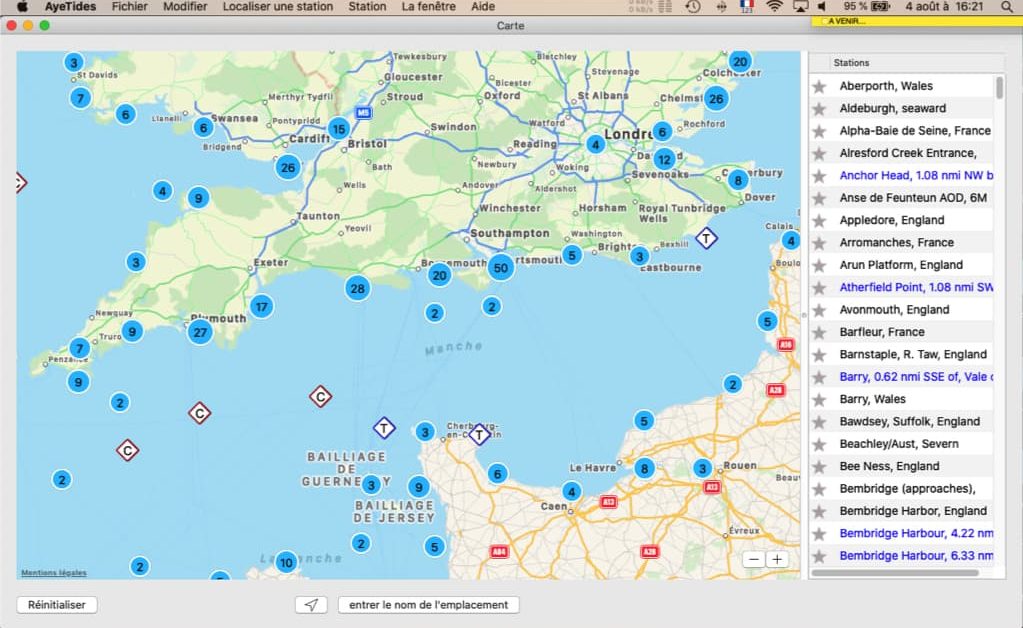Open the Localiser une station menu
The image size is (1023, 628).
tap(278, 7)
